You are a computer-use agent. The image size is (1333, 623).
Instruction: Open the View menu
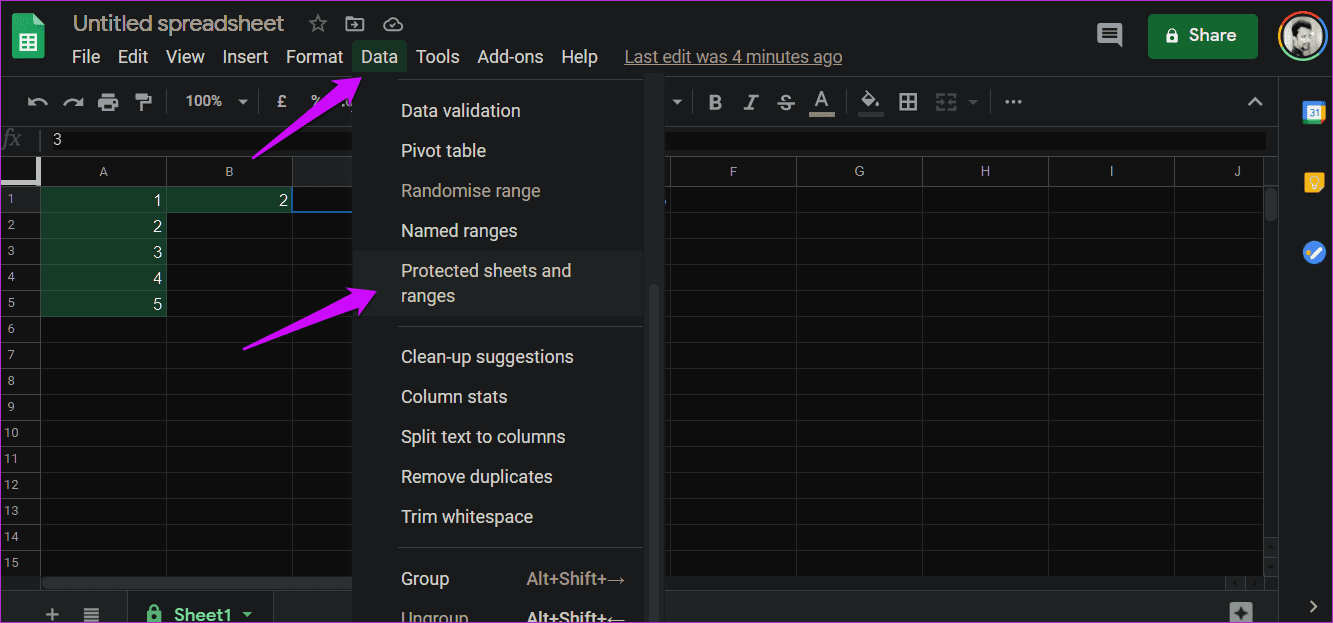click(x=185, y=57)
